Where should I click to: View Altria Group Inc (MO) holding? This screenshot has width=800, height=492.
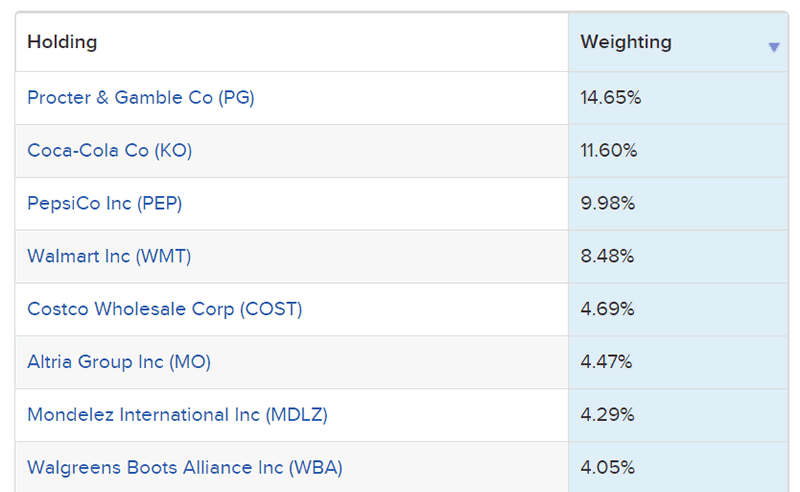click(119, 362)
